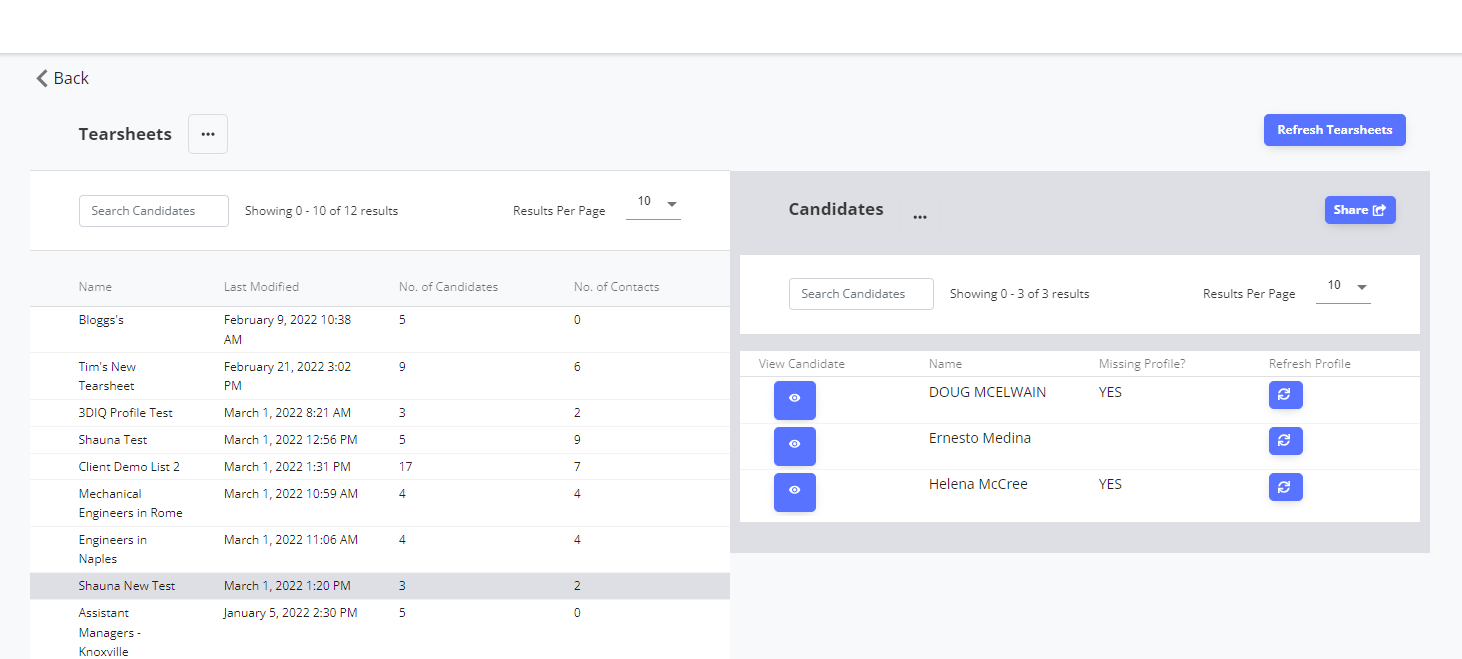Screen dimensions: 1462x659
Task: Click the Missing Profile? column header
Action: click(x=1142, y=364)
